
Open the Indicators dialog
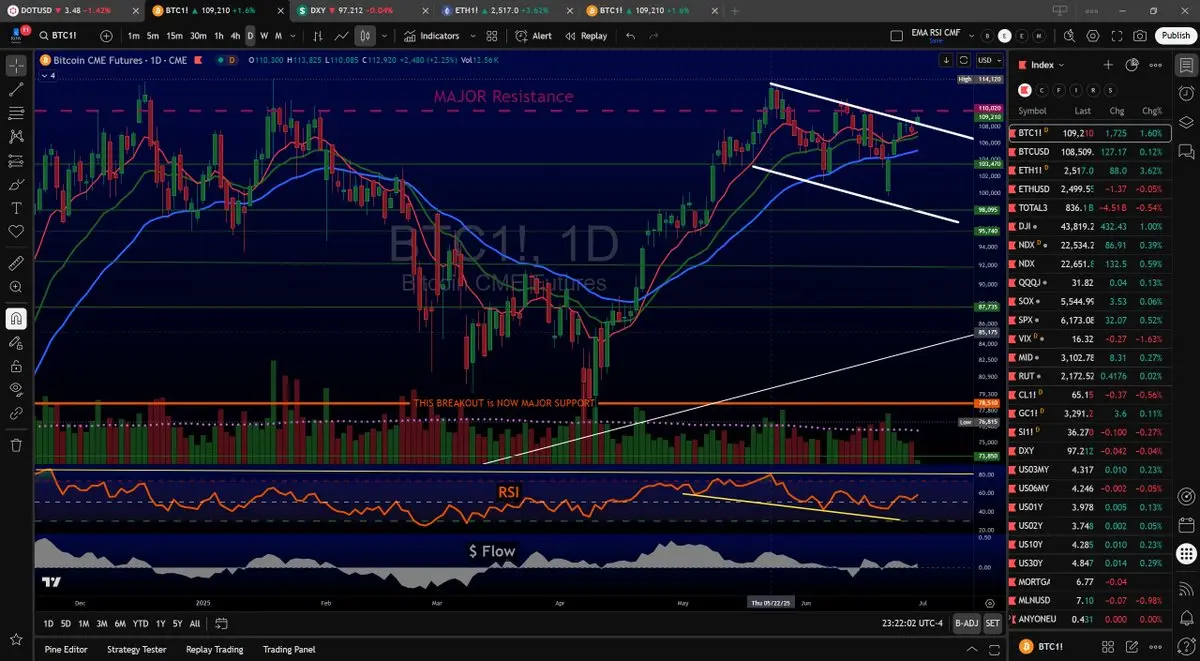(432, 36)
